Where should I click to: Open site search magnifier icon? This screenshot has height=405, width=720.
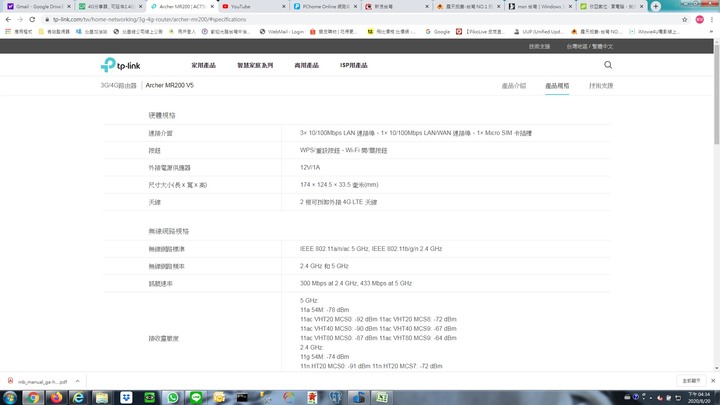[x=608, y=65]
